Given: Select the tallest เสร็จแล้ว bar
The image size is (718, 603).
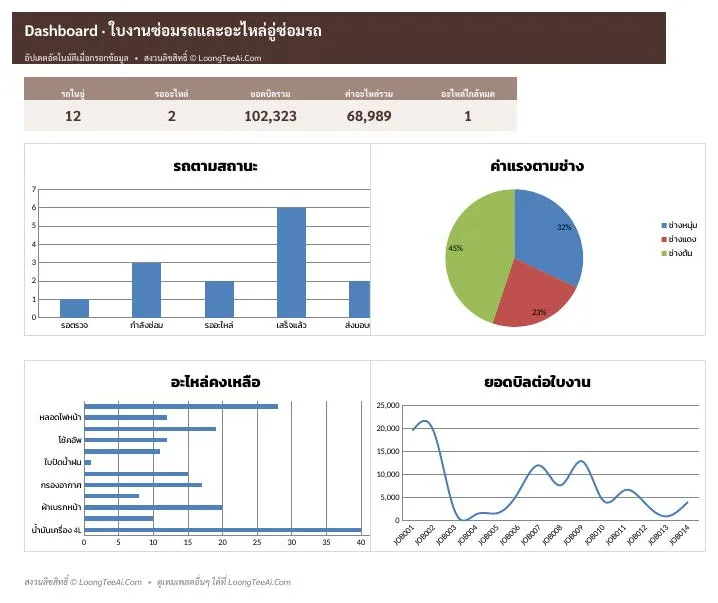Looking at the screenshot, I should point(291,262).
